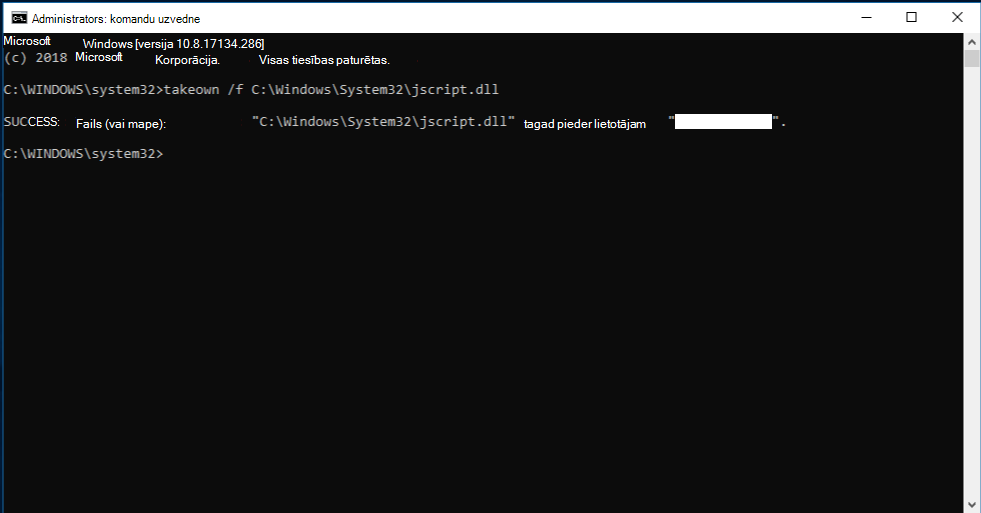Image resolution: width=981 pixels, height=513 pixels.
Task: Click the typed takeown /f command text
Action: point(331,89)
